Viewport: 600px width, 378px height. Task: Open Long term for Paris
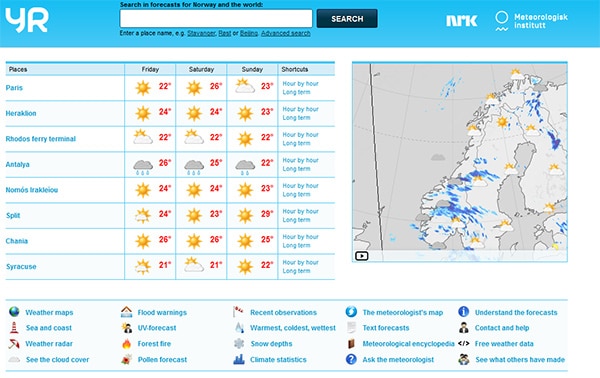click(x=296, y=92)
